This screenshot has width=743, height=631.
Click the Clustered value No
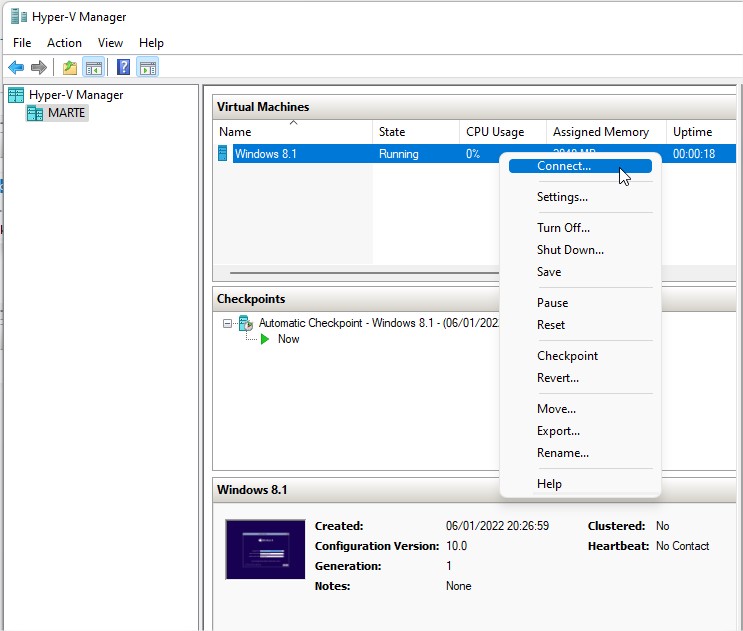tap(662, 526)
